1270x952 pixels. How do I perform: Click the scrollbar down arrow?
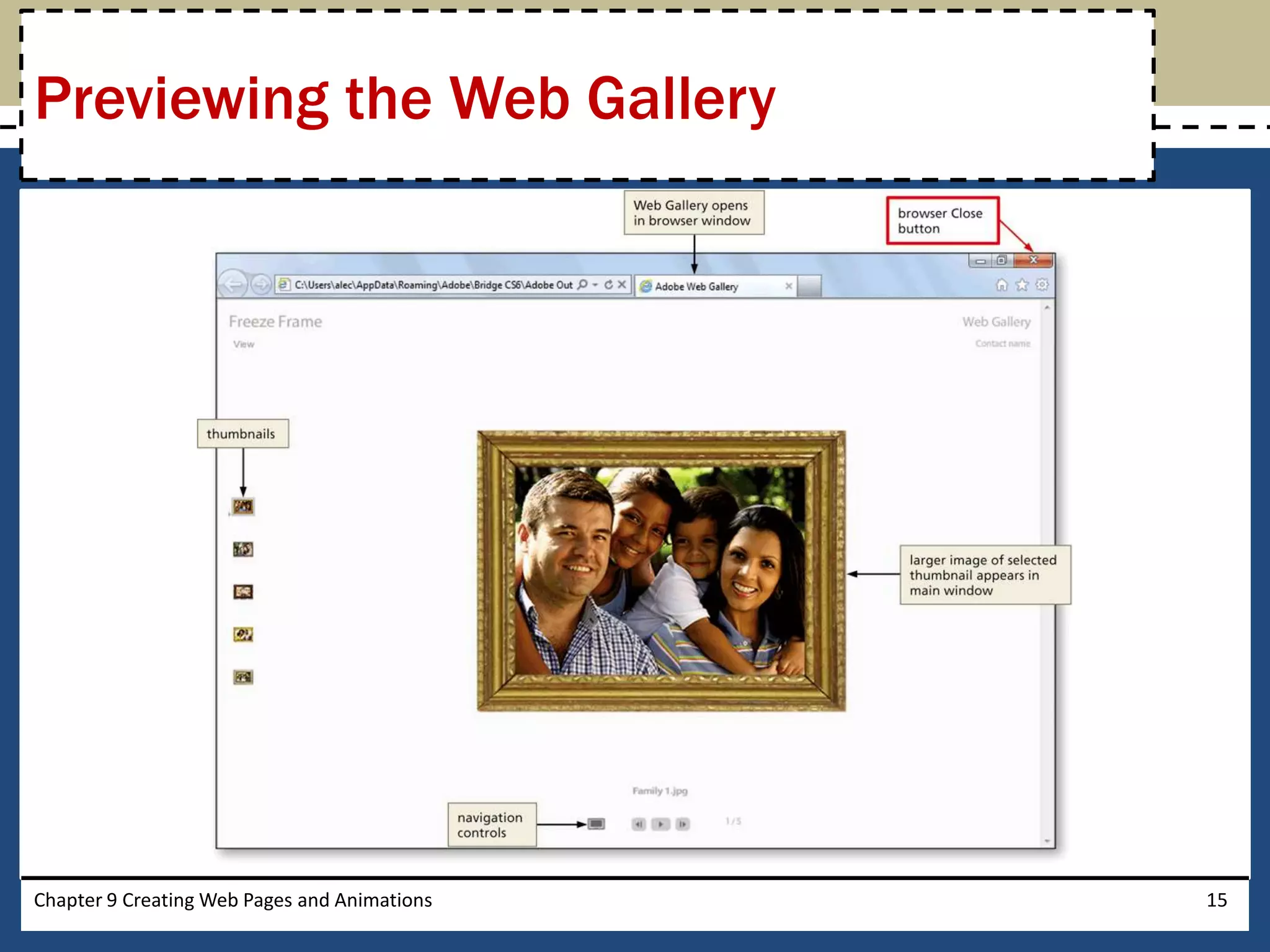[1047, 841]
